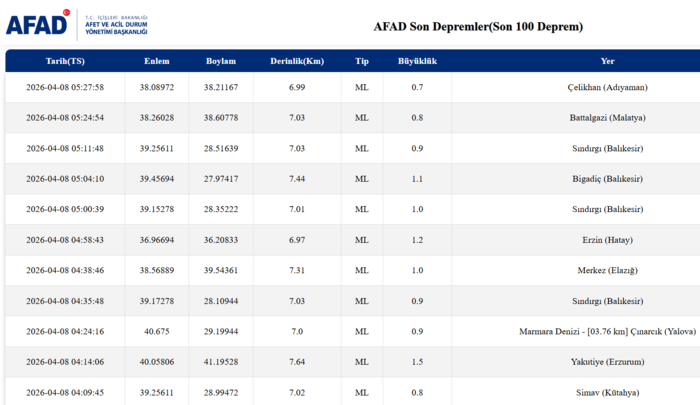Click latitude value 38.08972
This screenshot has height=405, width=700.
tap(157, 88)
